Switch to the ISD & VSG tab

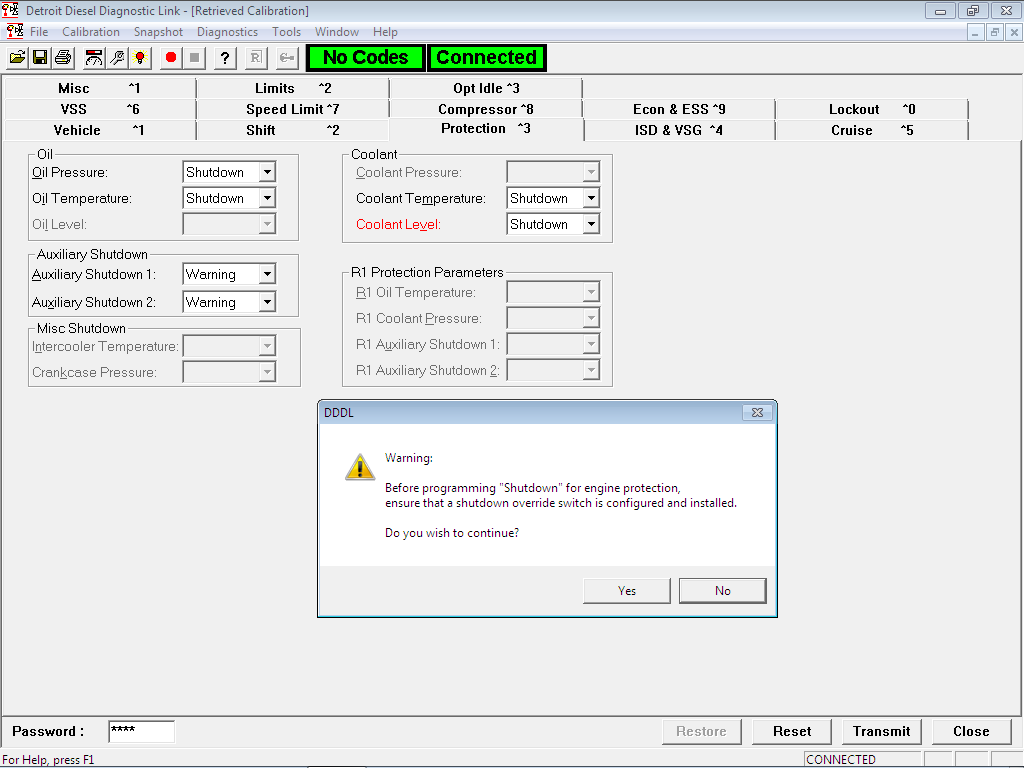[679, 130]
